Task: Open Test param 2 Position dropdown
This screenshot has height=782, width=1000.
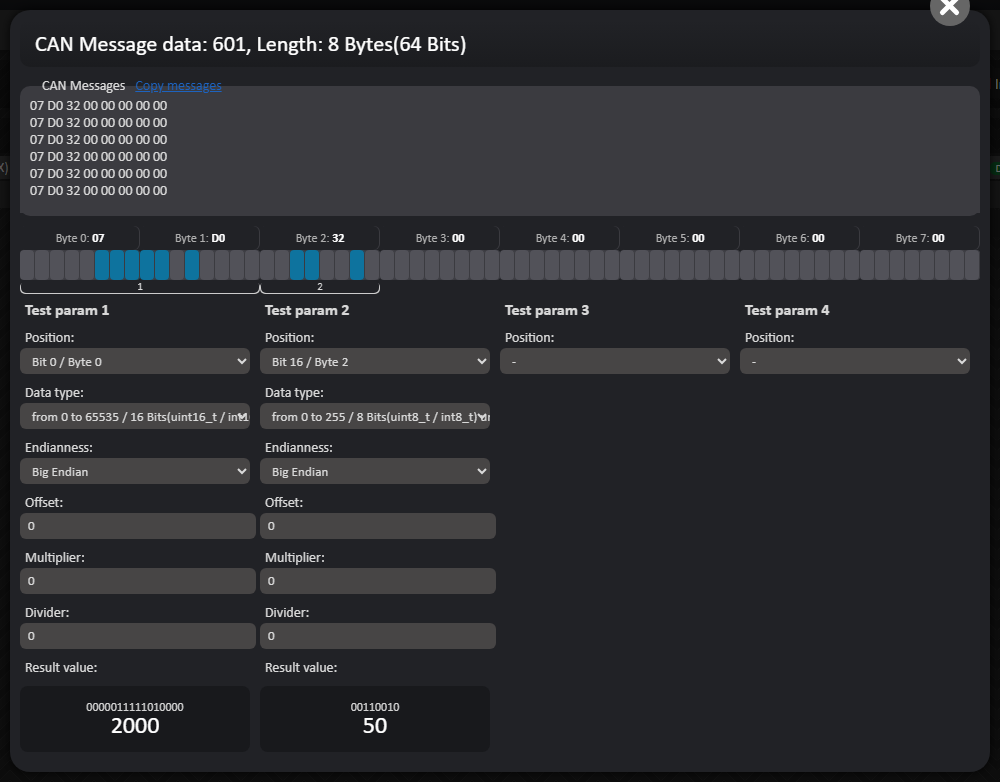Action: (x=375, y=361)
